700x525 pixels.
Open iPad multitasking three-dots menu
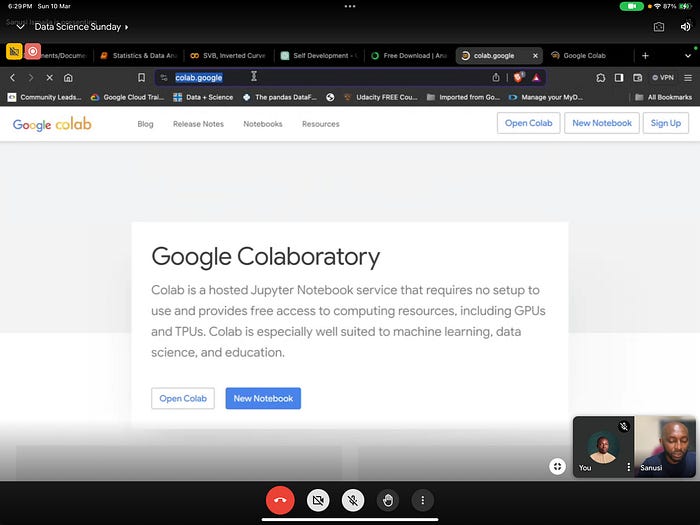tap(350, 6)
